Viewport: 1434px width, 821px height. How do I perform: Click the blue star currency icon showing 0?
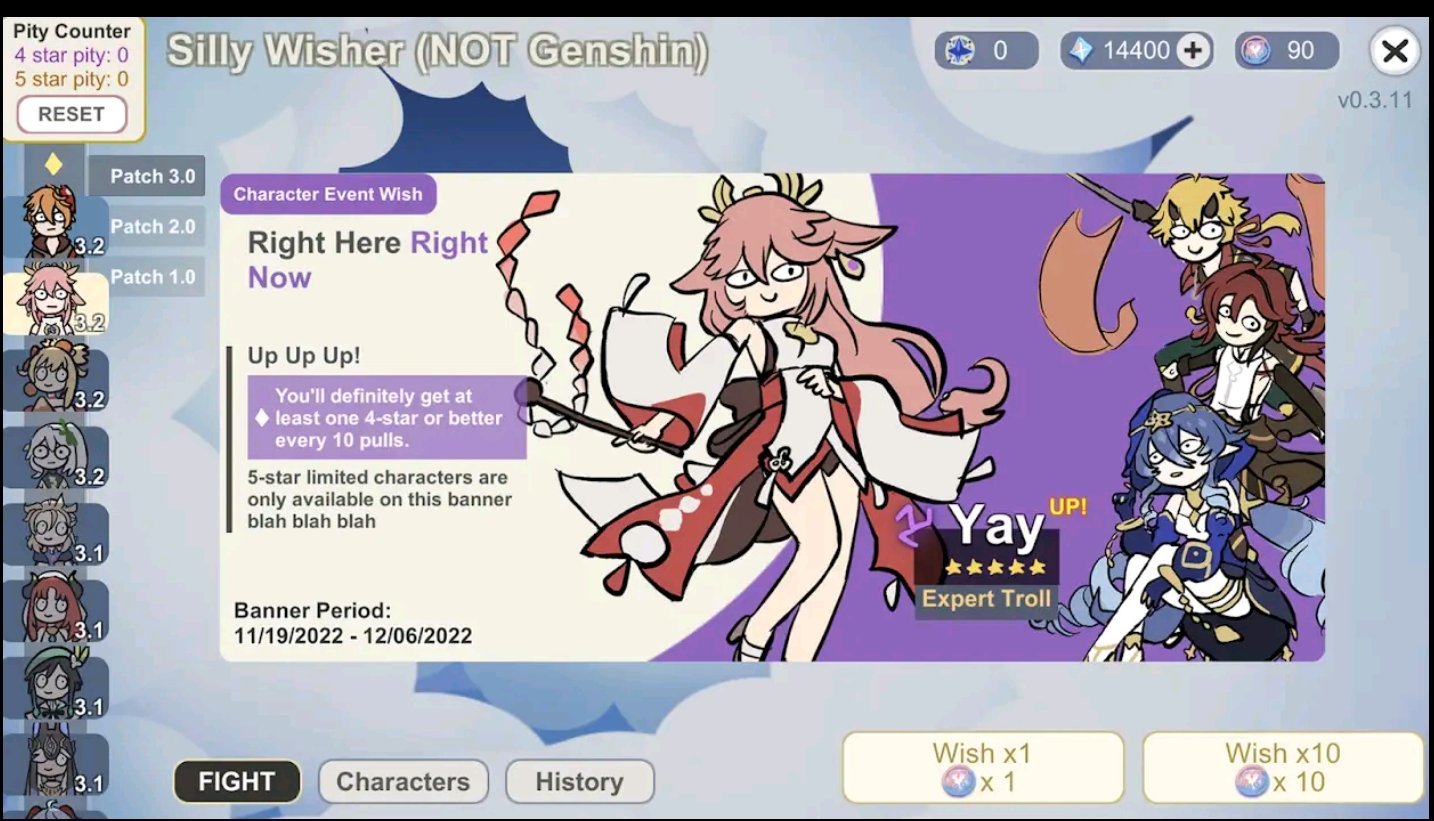coord(960,51)
